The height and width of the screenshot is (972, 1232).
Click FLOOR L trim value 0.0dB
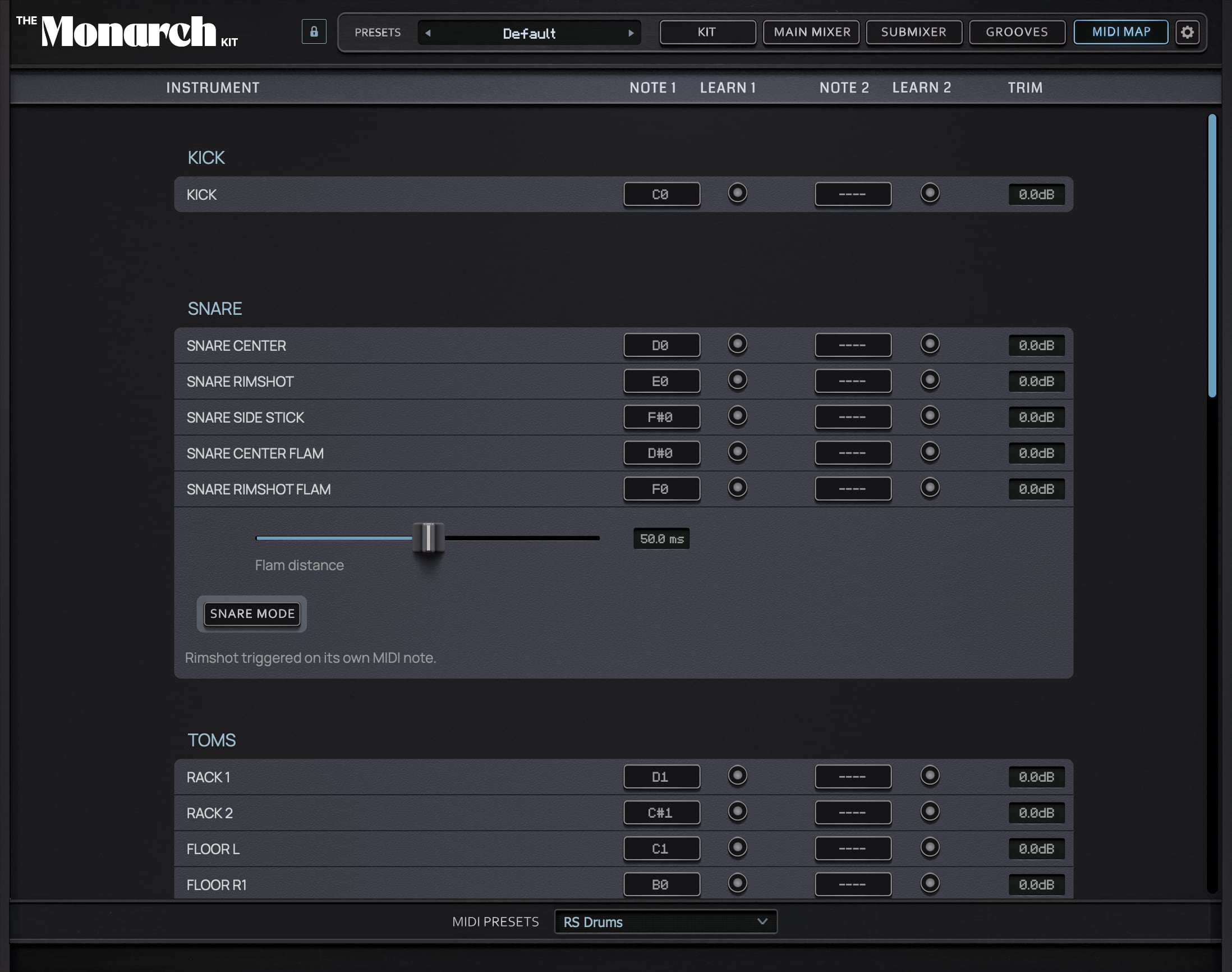(1036, 848)
